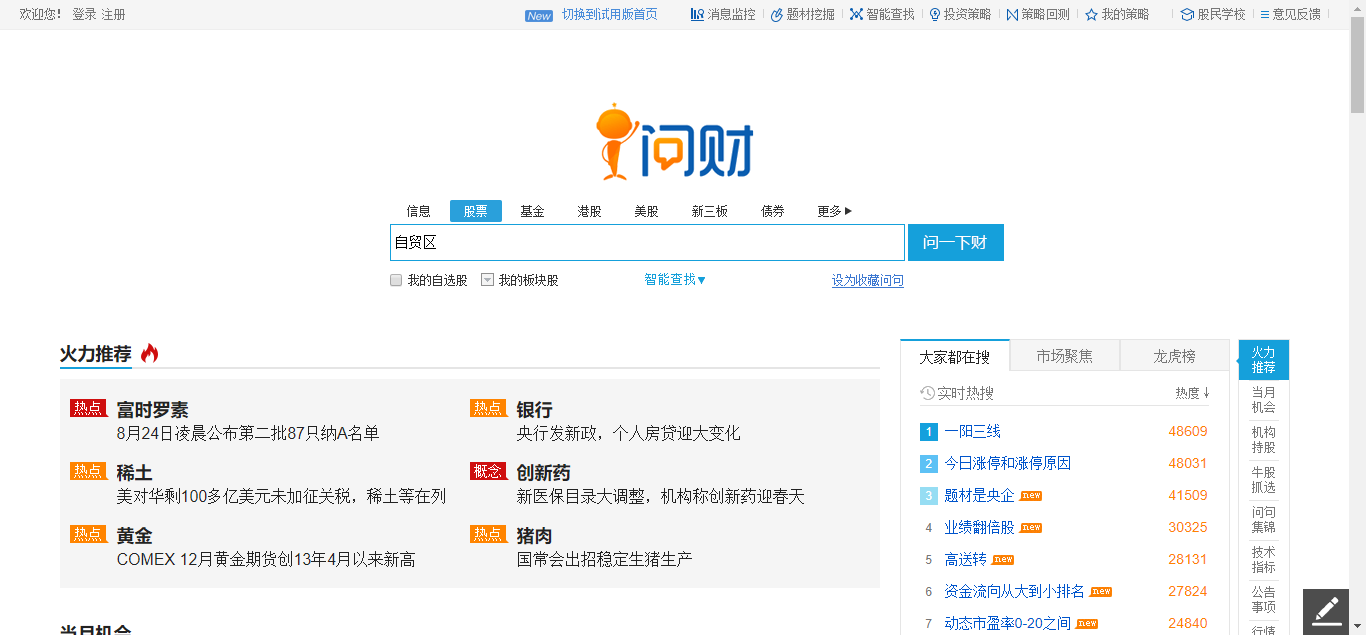
Task: Click the 题材挖掘 icon in top bar
Action: 777,15
